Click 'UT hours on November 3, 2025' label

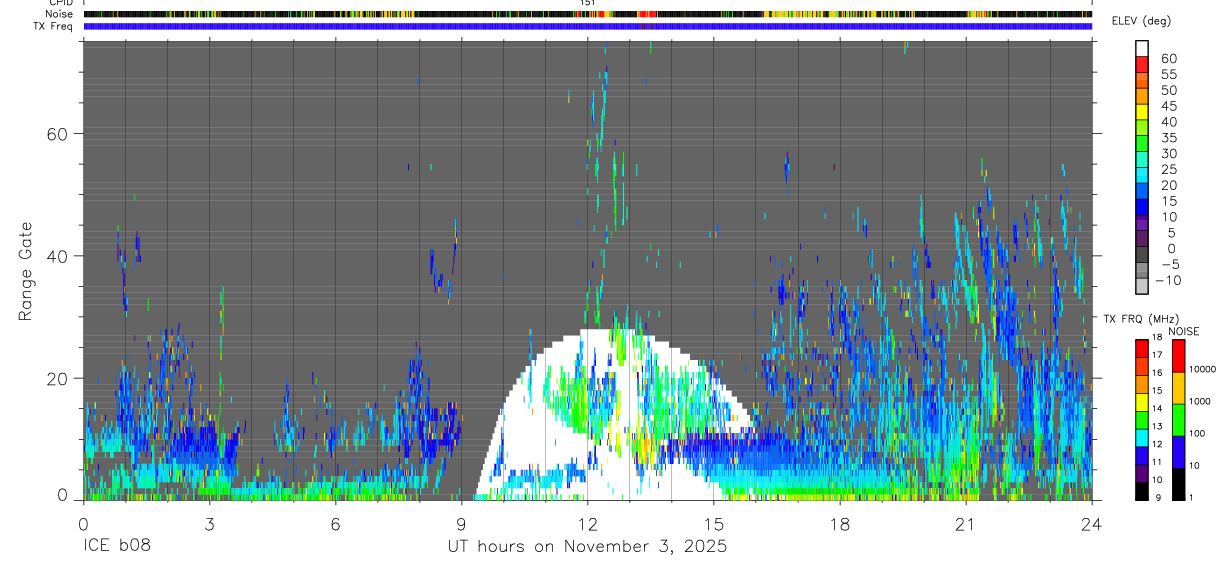coord(587,547)
